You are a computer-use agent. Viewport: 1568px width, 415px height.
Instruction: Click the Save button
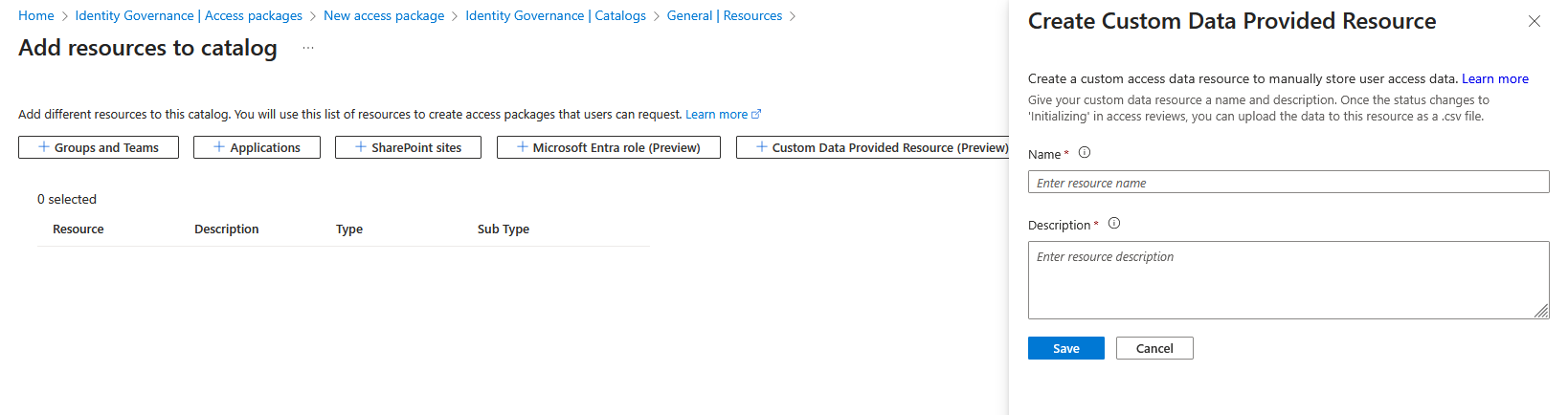tap(1065, 348)
